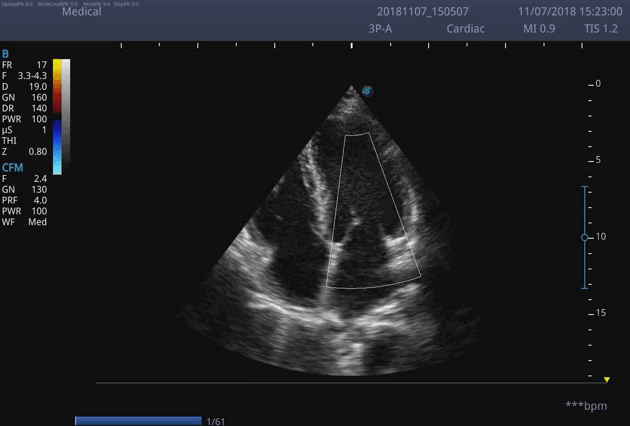Click the 15 depth scale mark
This screenshot has height=426, width=630.
(x=601, y=313)
